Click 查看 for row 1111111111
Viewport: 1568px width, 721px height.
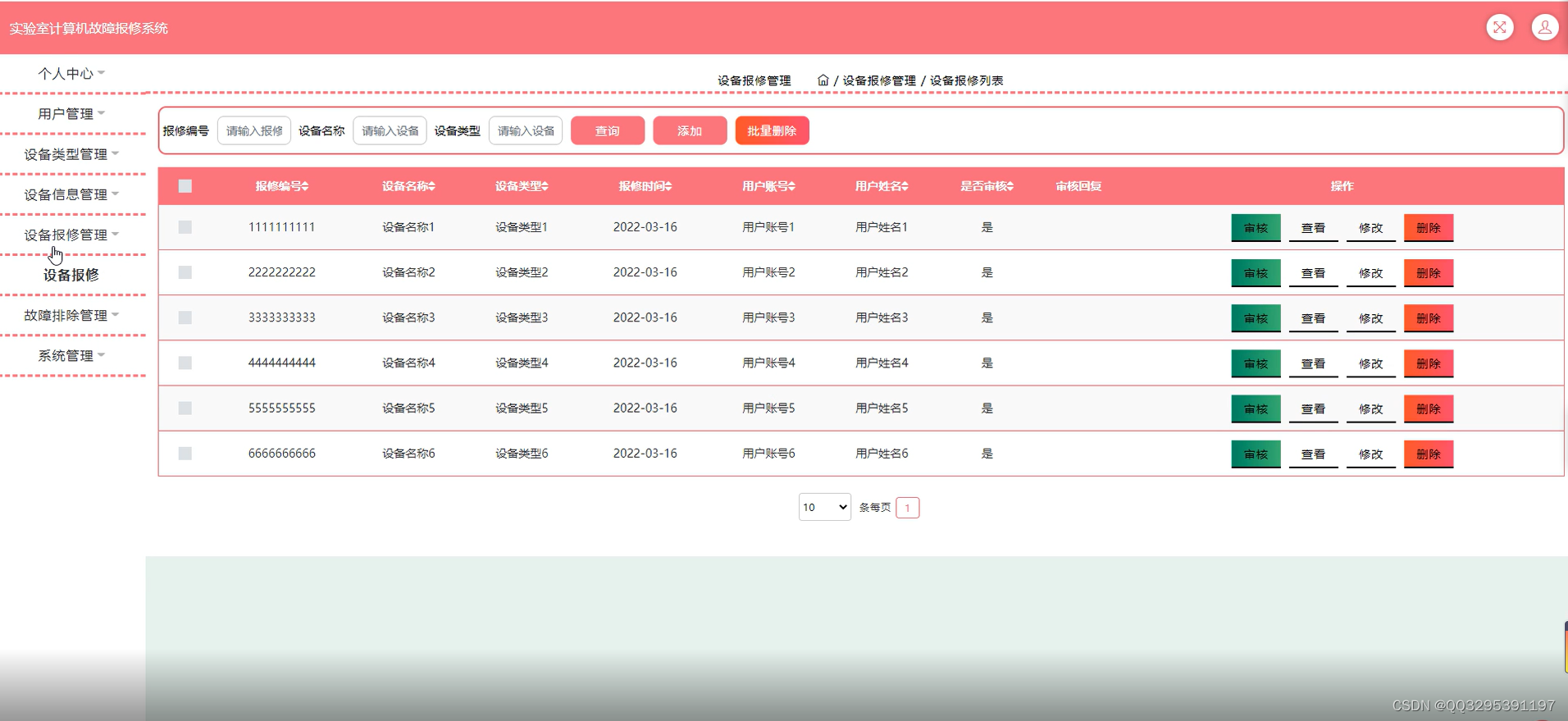(x=1313, y=228)
